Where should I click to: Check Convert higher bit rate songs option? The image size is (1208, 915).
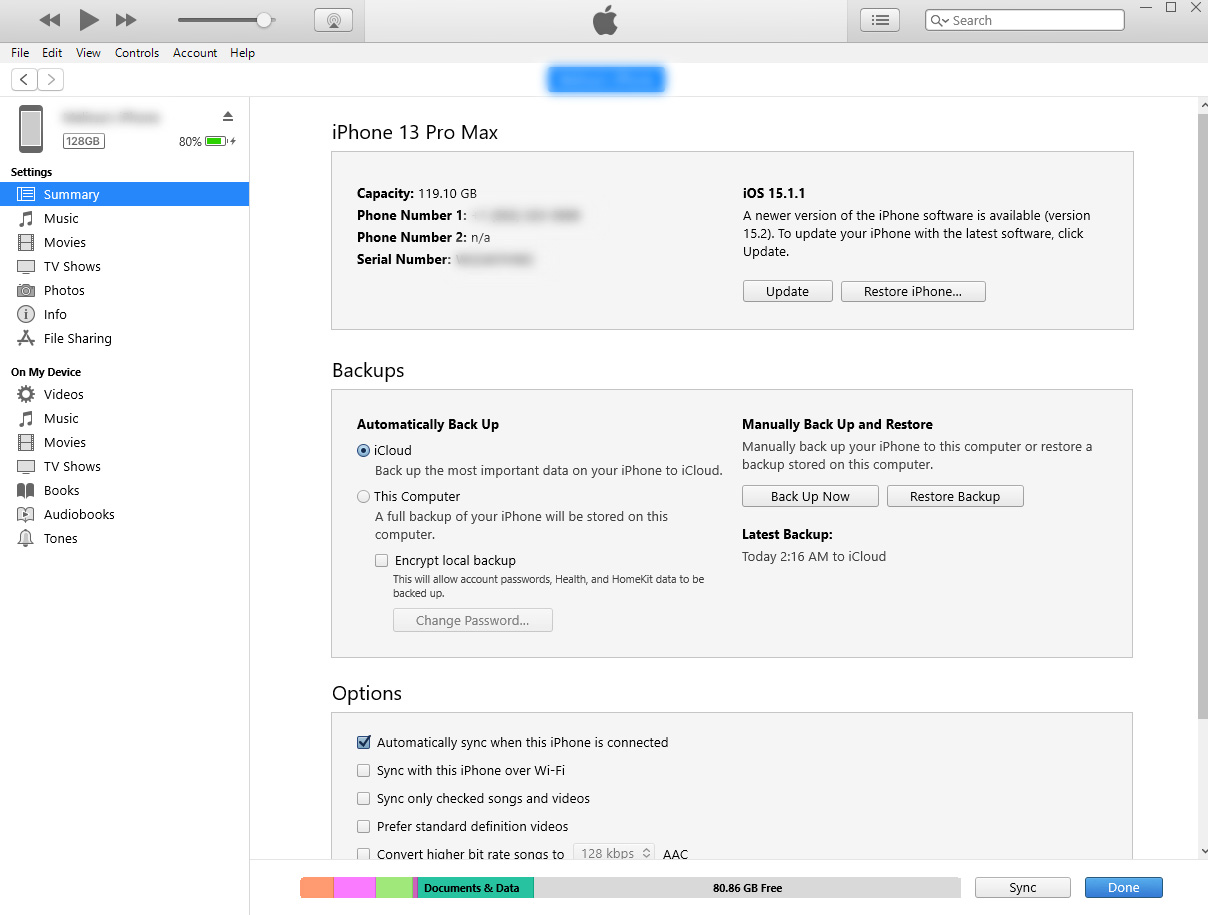coord(364,855)
